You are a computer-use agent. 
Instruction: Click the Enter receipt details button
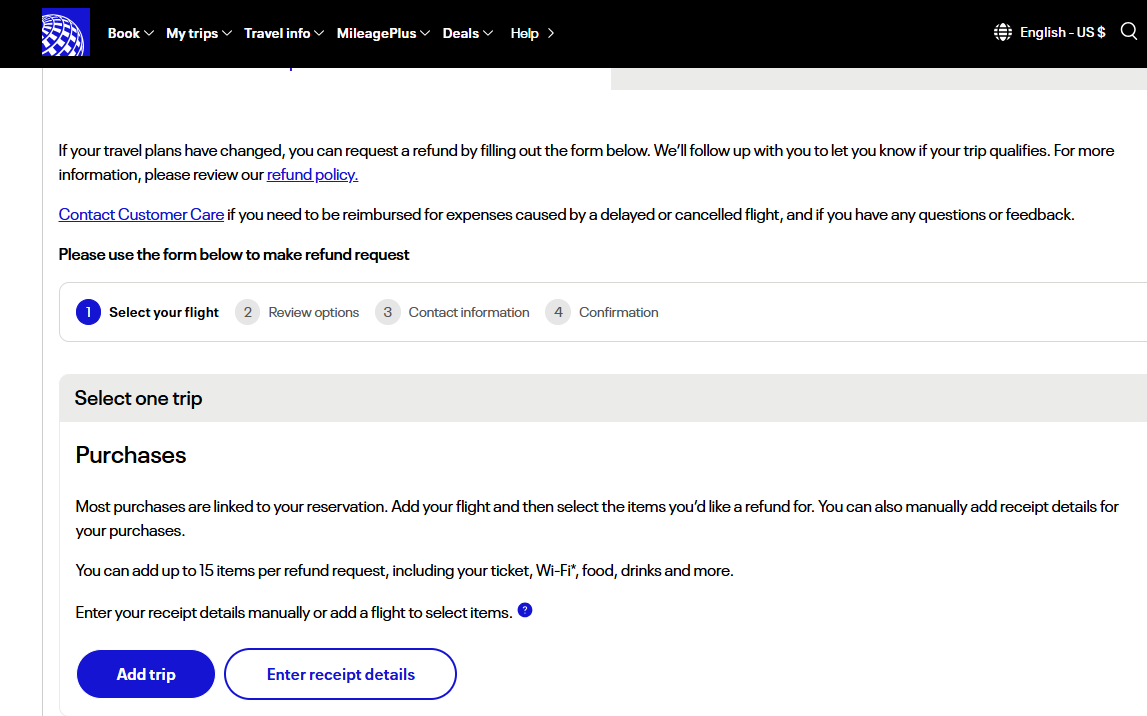pos(340,674)
